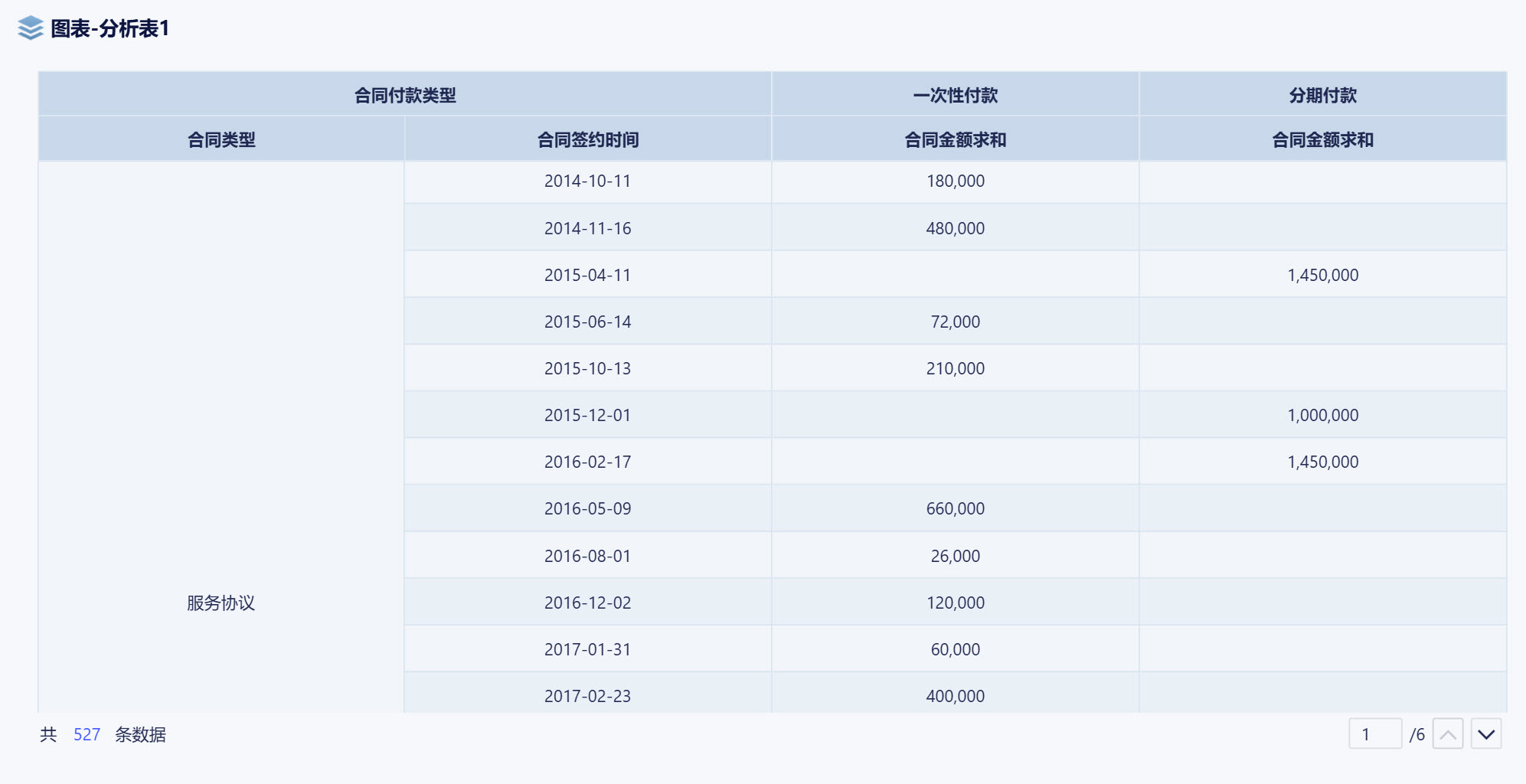Image resolution: width=1526 pixels, height=784 pixels.
Task: Go to next page with down chevron
Action: point(1485,734)
